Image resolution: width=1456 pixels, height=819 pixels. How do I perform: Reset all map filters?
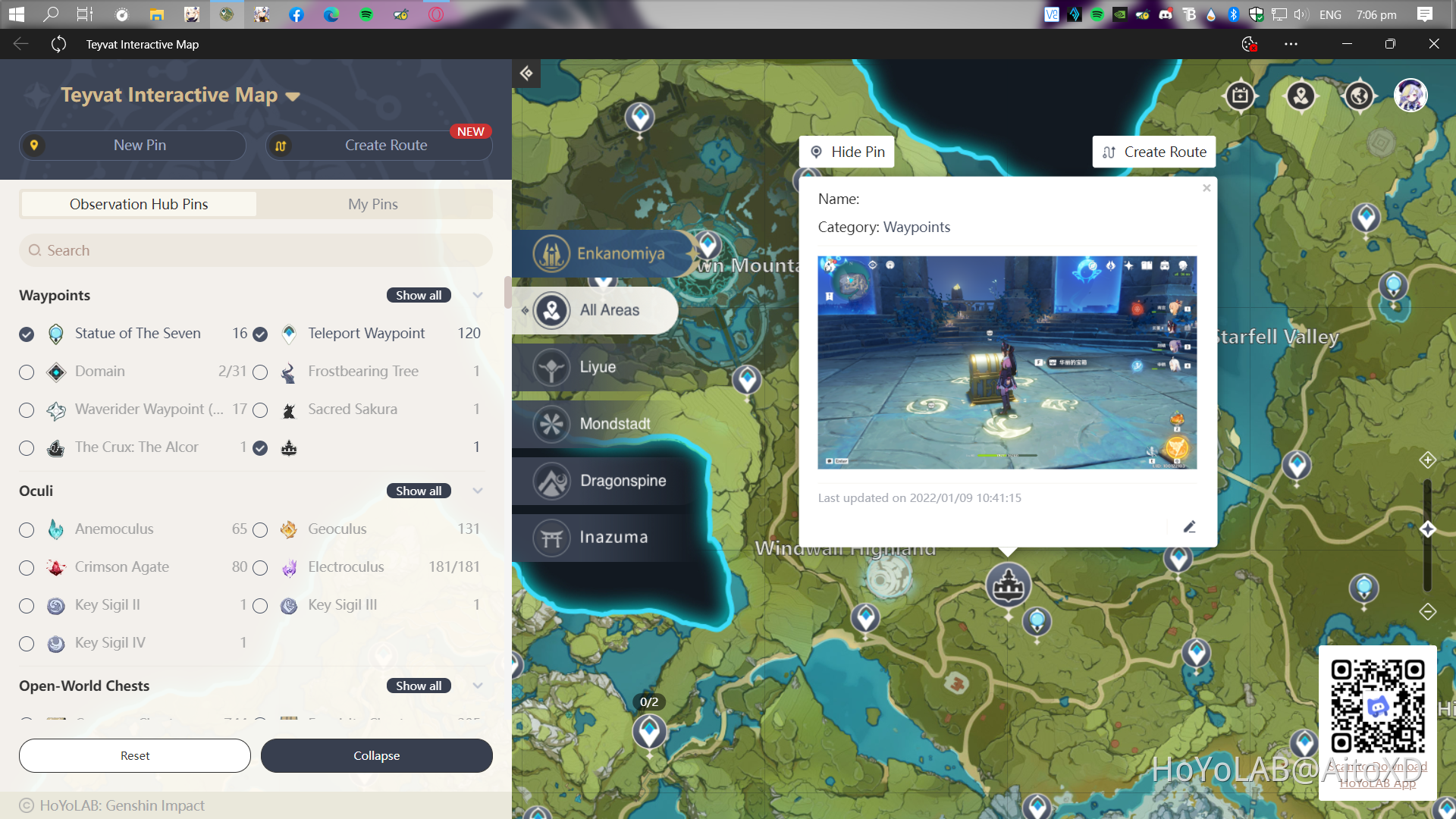(134, 755)
